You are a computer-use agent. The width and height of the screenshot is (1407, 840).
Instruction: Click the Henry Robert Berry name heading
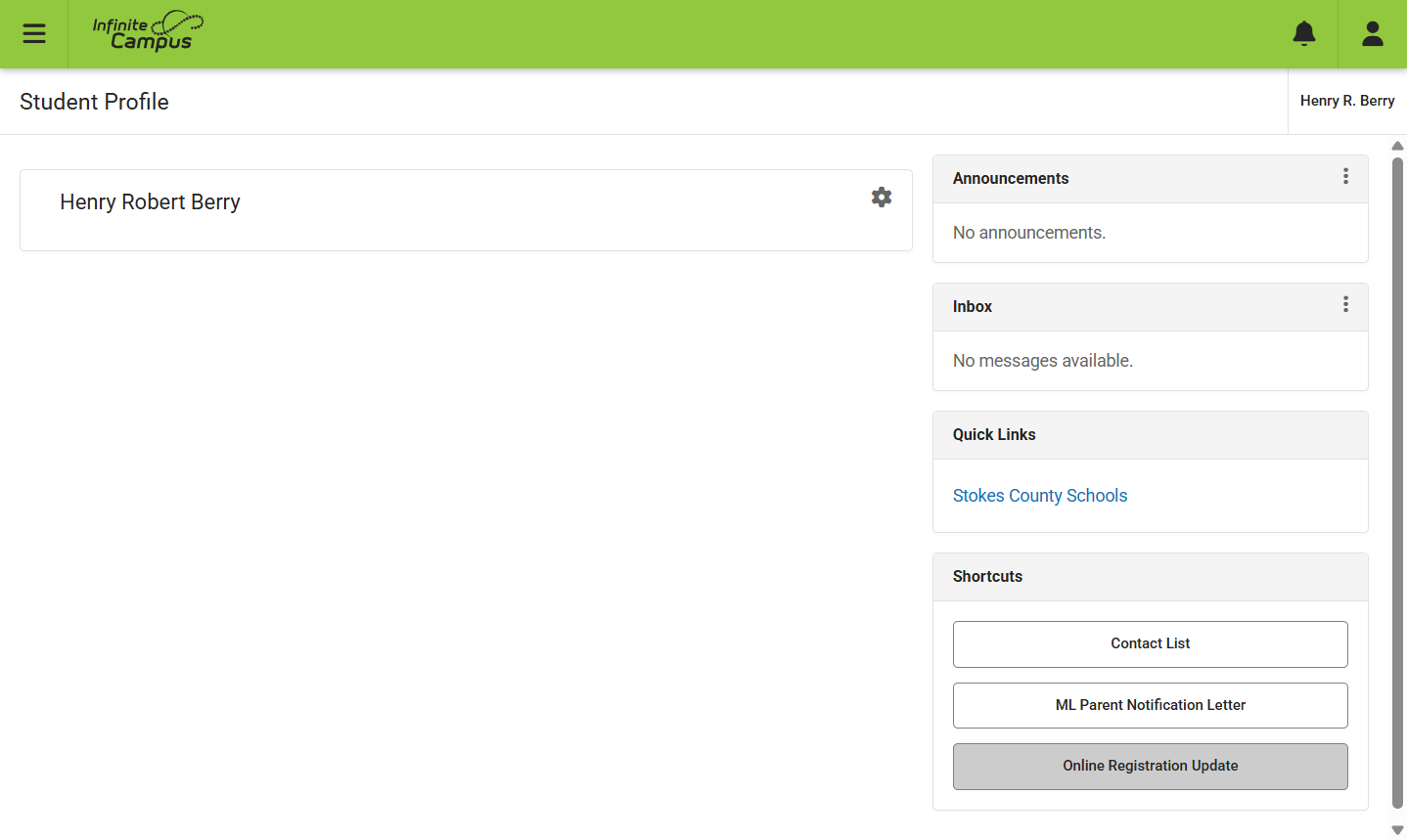coord(150,201)
